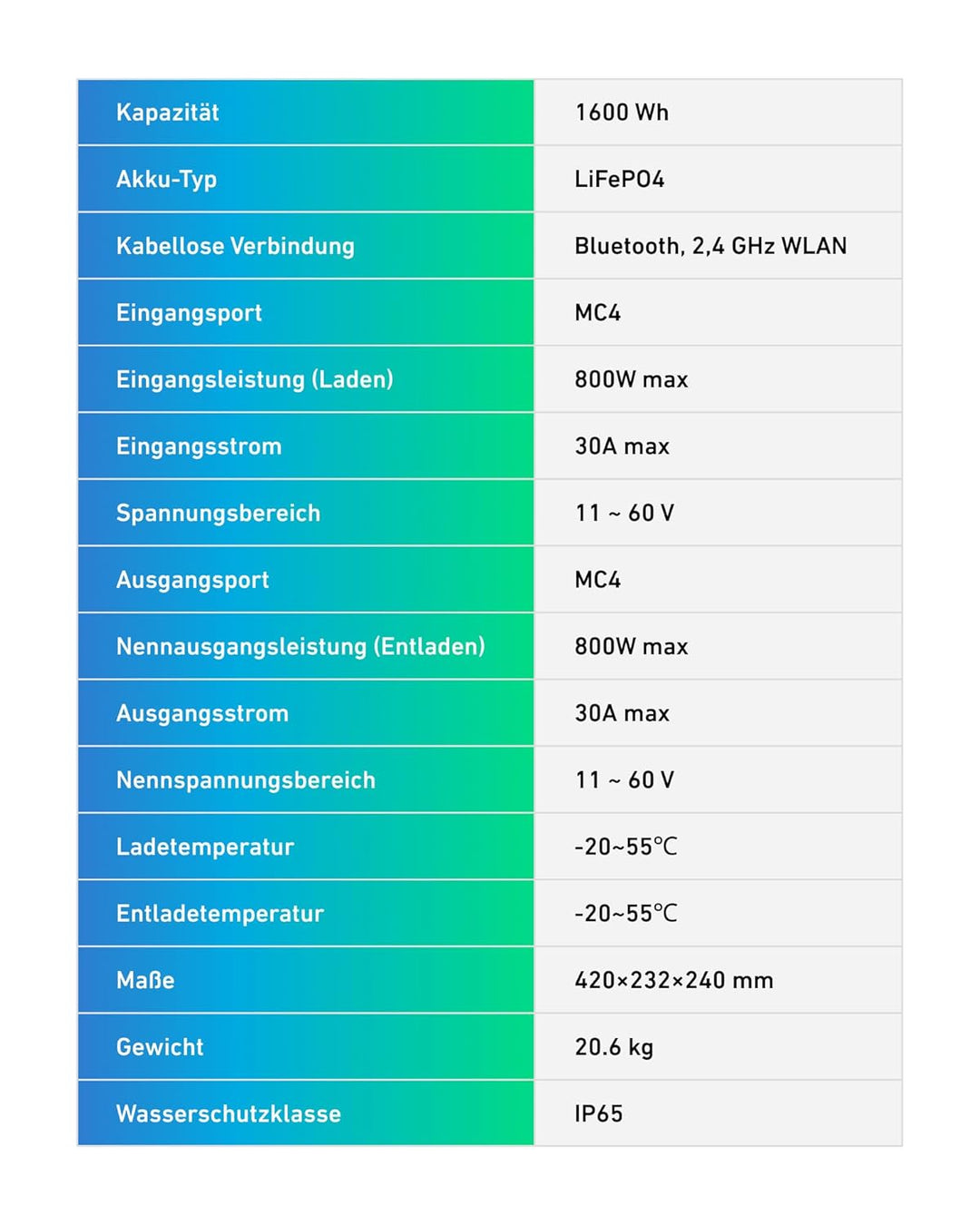The width and height of the screenshot is (980, 1225).
Task: Click the Ausgangsport label
Action: pos(192,580)
